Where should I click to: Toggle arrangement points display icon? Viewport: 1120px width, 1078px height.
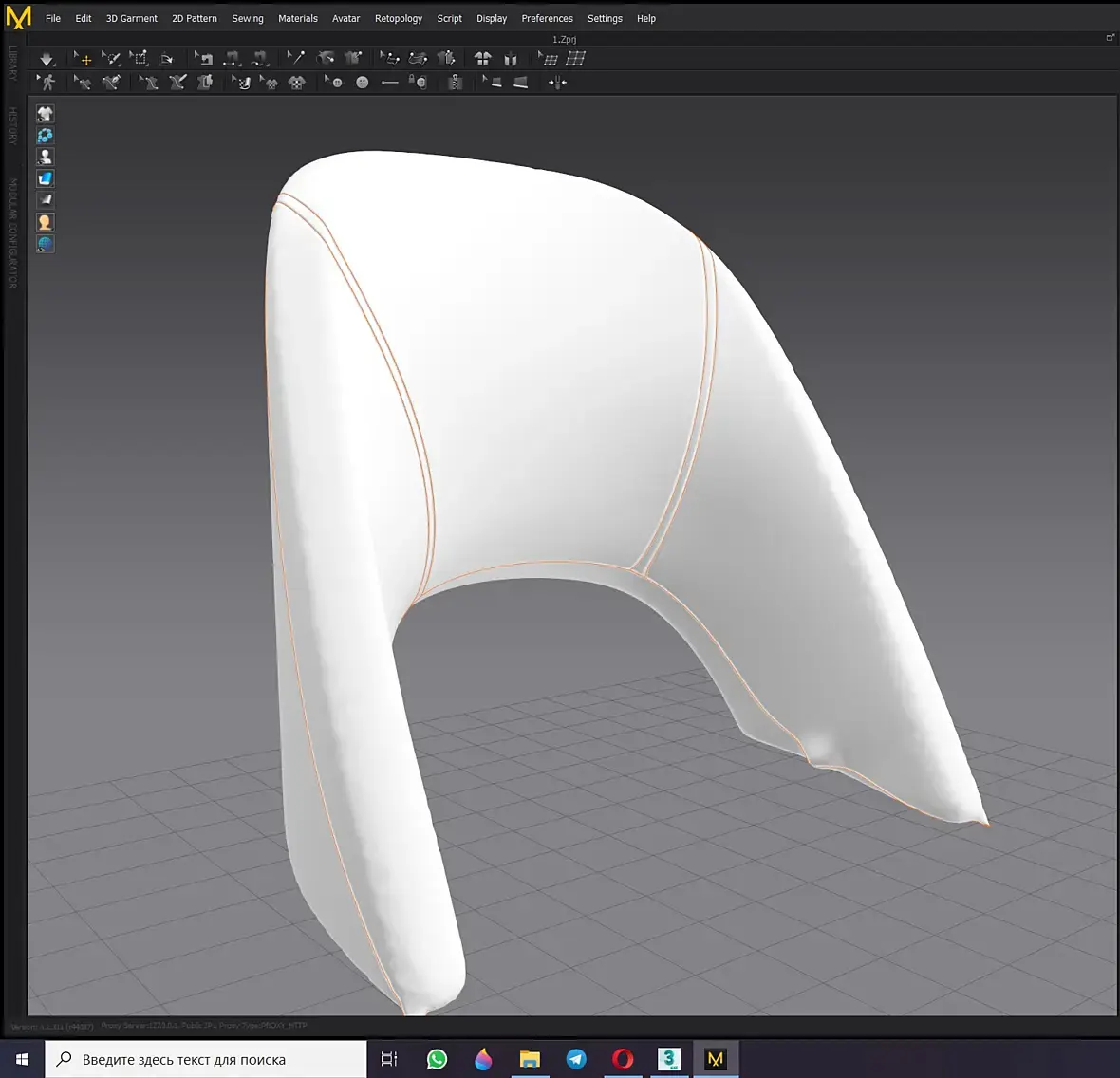(x=45, y=136)
